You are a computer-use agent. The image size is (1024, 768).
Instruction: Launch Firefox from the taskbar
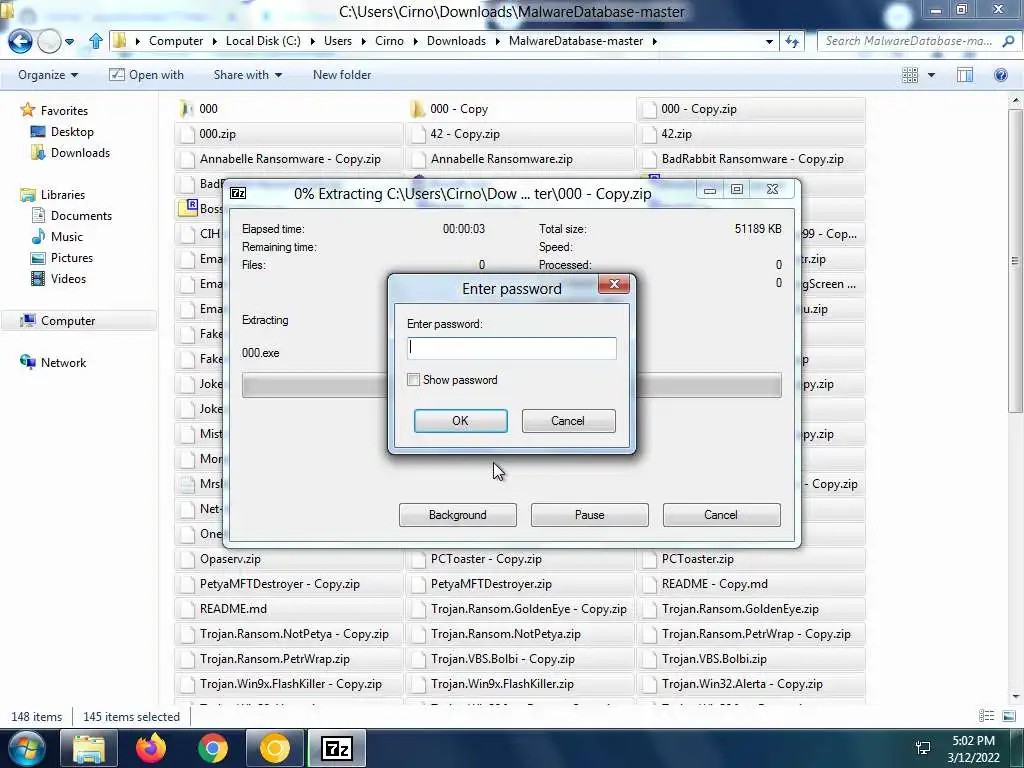click(151, 748)
